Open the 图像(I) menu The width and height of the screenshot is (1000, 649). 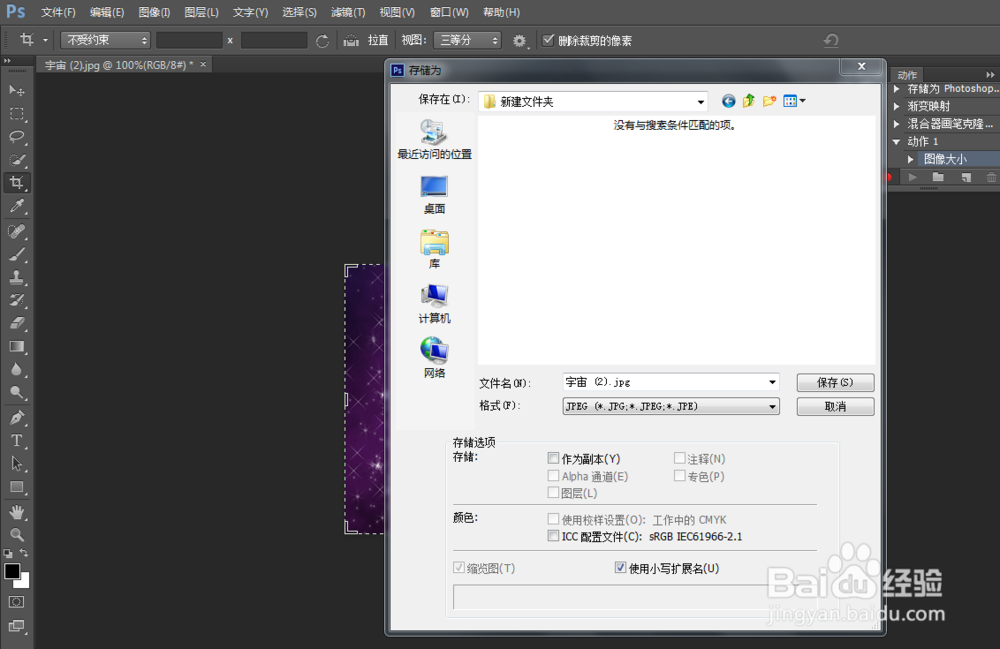pos(154,12)
